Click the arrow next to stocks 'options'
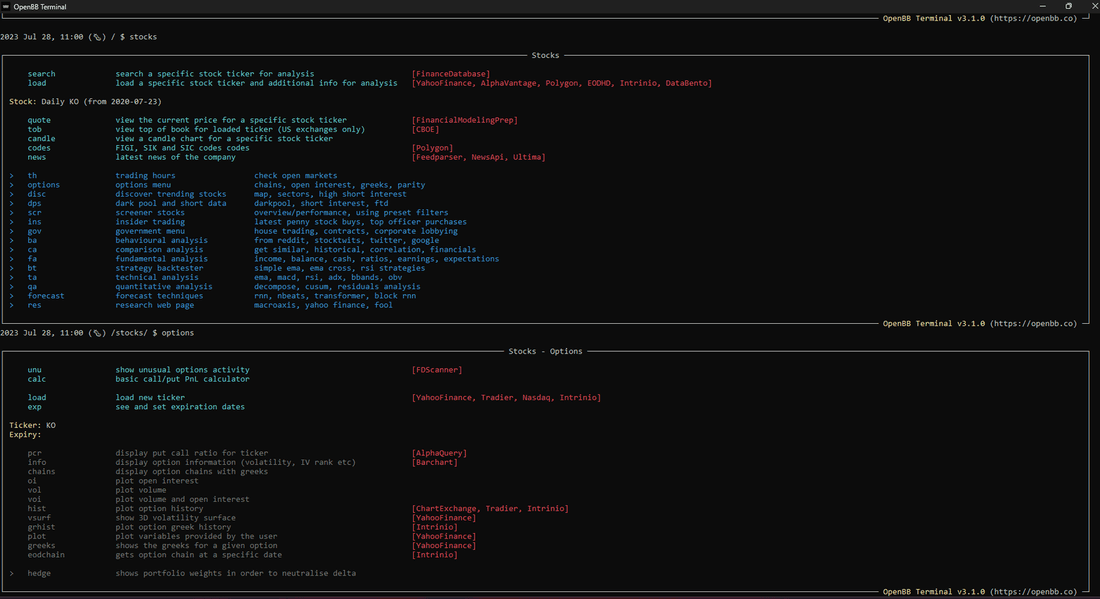This screenshot has width=1100, height=599. coord(11,184)
